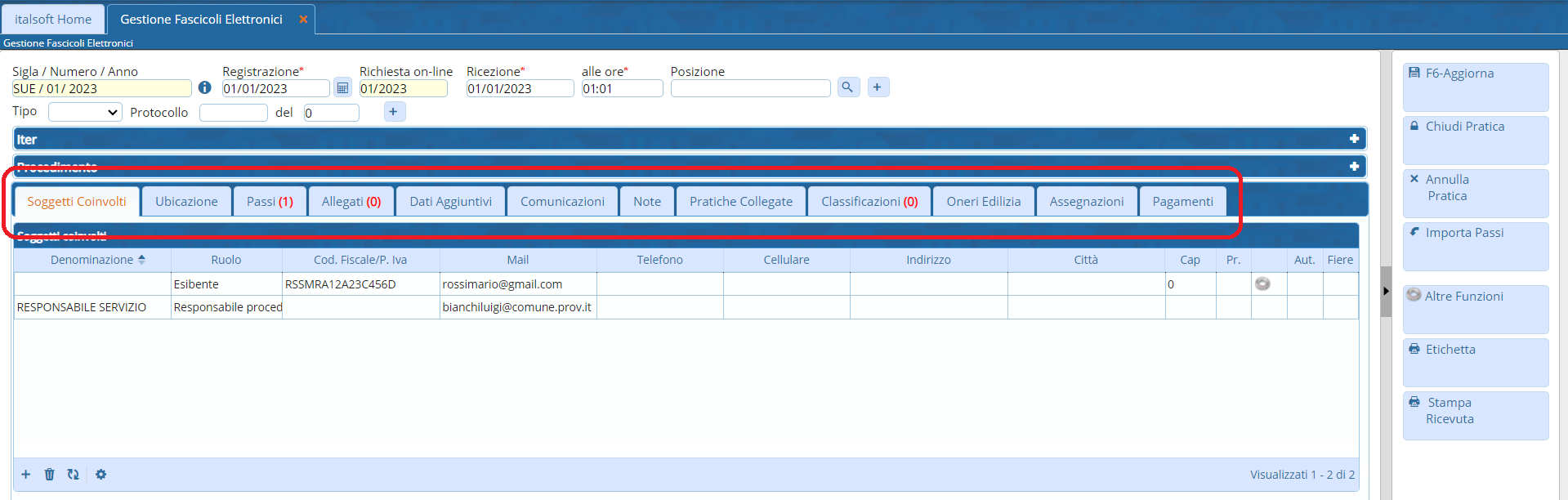Expand the Procedimento section
Viewport: 1568px width, 500px height.
(1354, 167)
